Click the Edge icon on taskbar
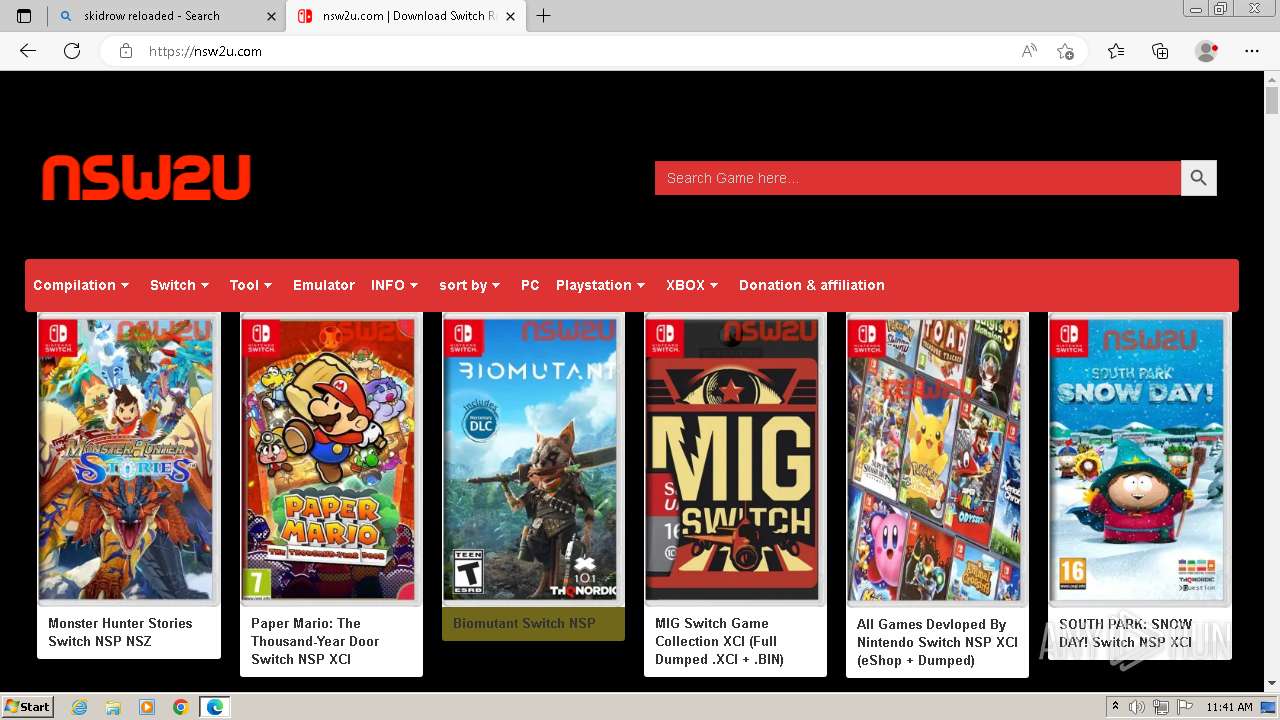1280x720 pixels. [215, 707]
